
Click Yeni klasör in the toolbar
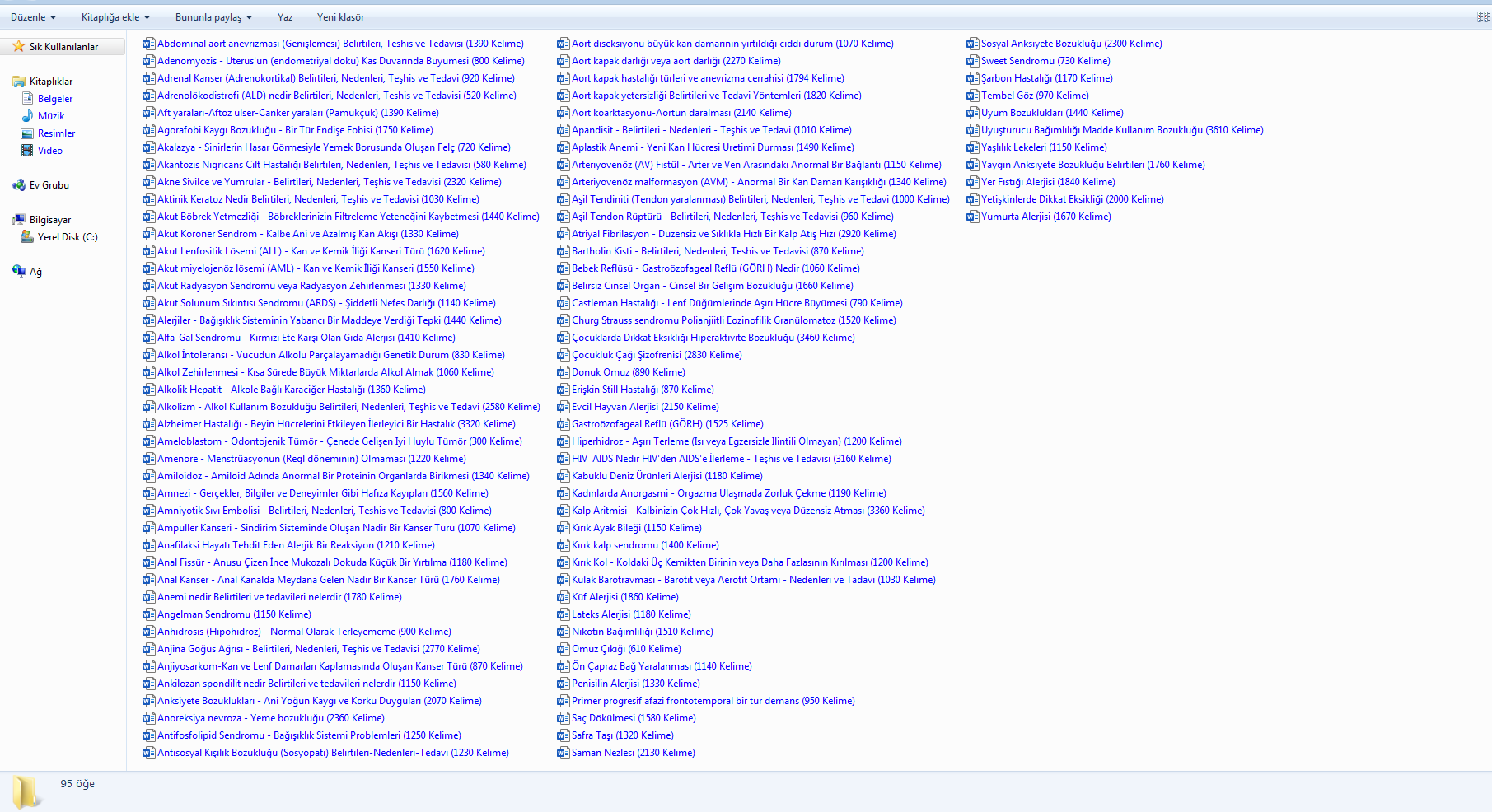point(340,16)
